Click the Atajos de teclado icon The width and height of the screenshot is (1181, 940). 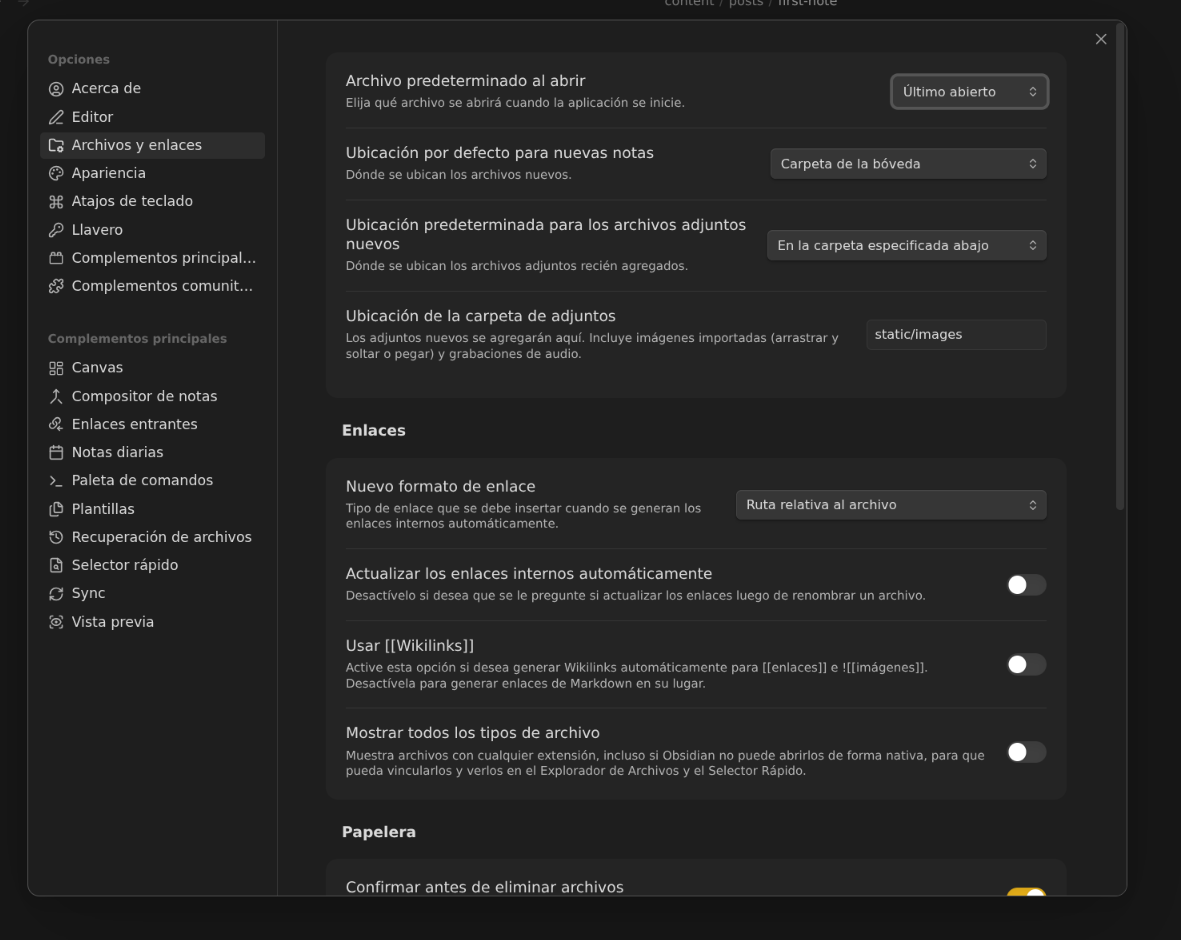tap(56, 202)
